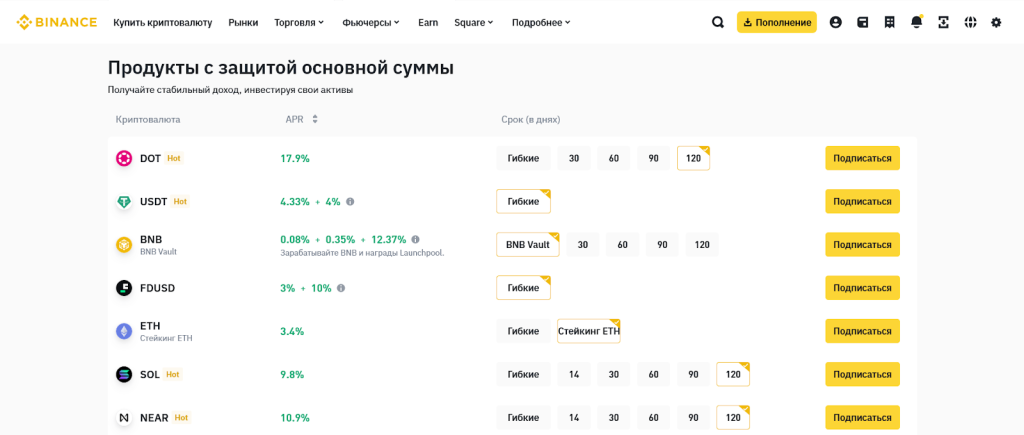Click the info icon beside USDT APR

pyautogui.click(x=350, y=202)
